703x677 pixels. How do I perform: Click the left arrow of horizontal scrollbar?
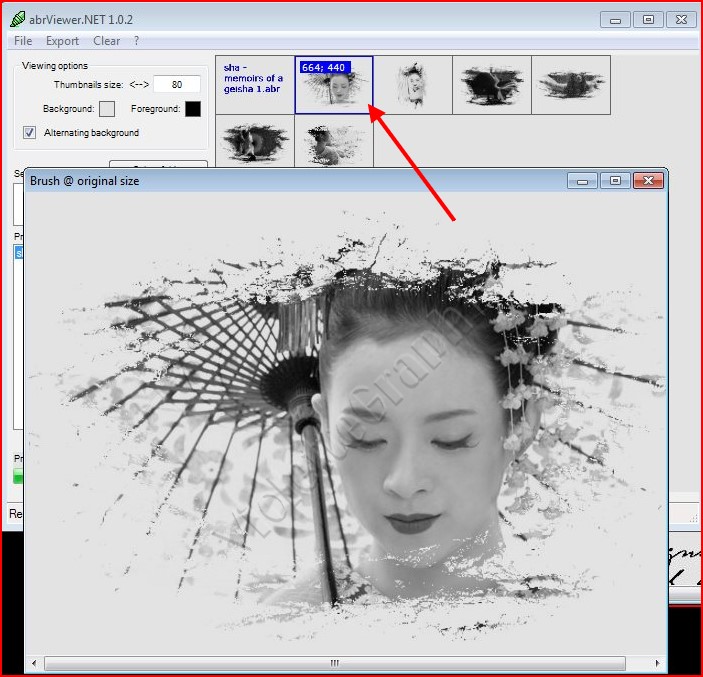tap(35, 663)
